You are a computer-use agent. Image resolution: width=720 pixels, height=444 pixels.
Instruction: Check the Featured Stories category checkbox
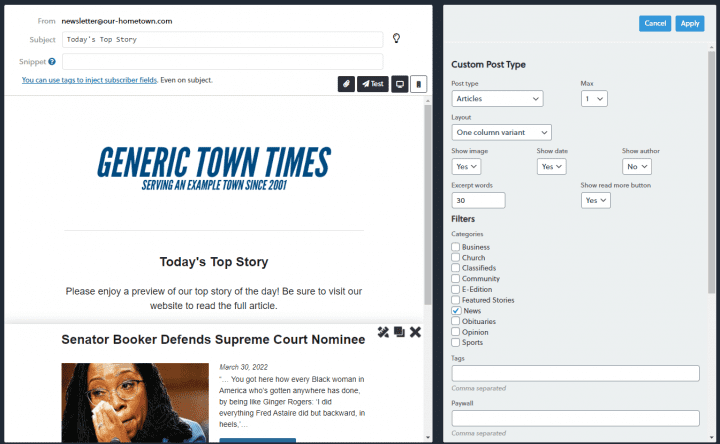456,300
